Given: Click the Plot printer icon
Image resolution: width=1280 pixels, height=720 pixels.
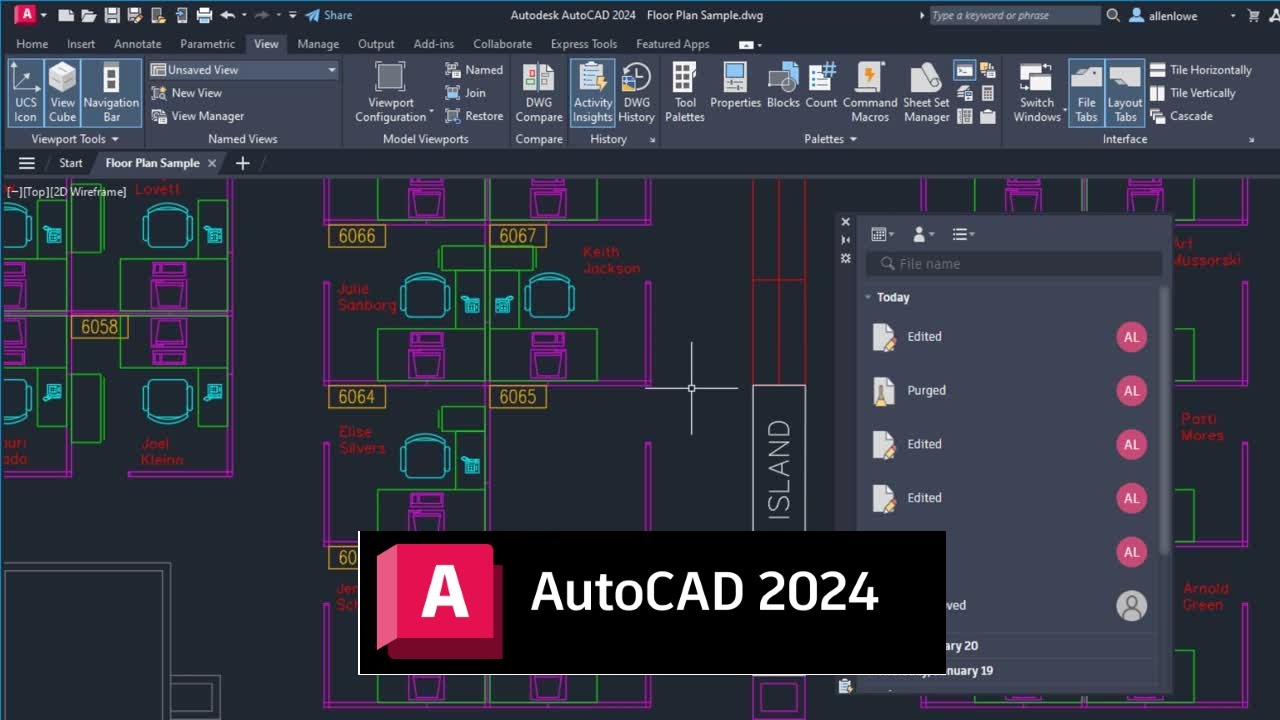Looking at the screenshot, I should pos(204,15).
